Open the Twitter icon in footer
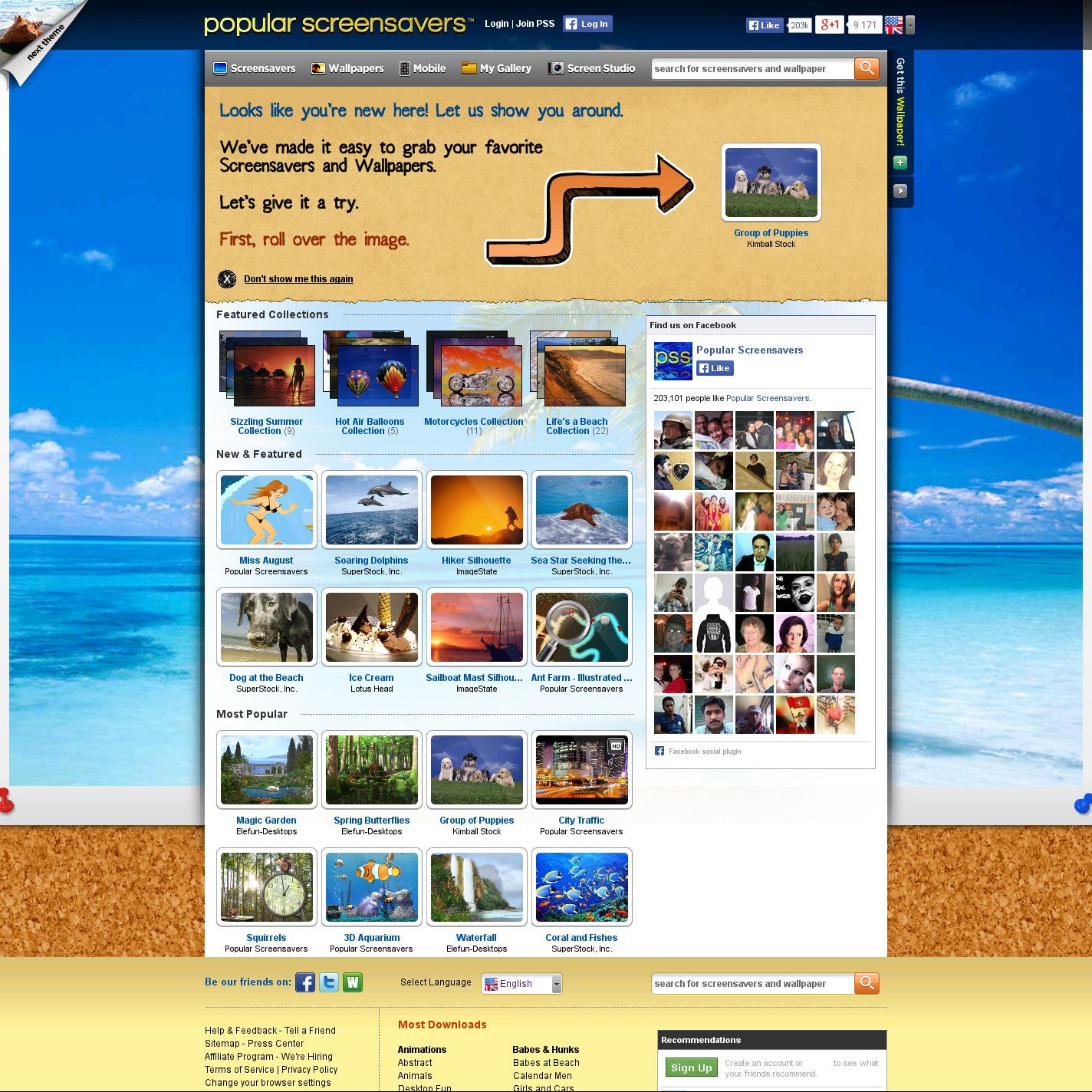The width and height of the screenshot is (1092, 1092). pos(329,982)
